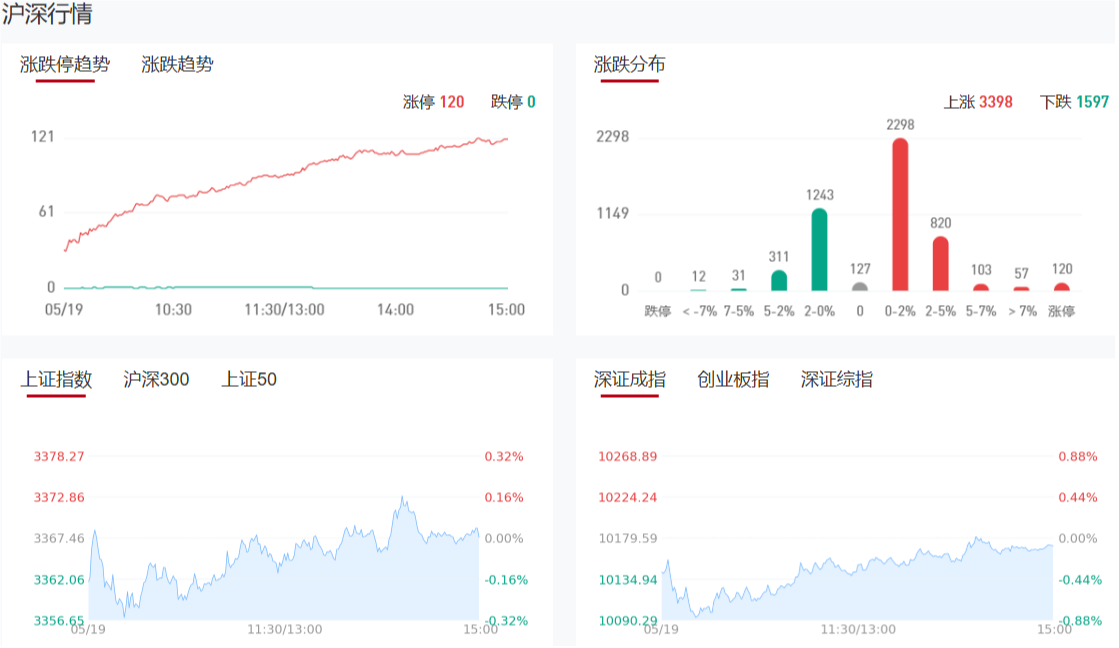Viewport: 1119px width, 648px height.
Task: Click the red 0-2% bar showing 2298
Action: click(900, 214)
